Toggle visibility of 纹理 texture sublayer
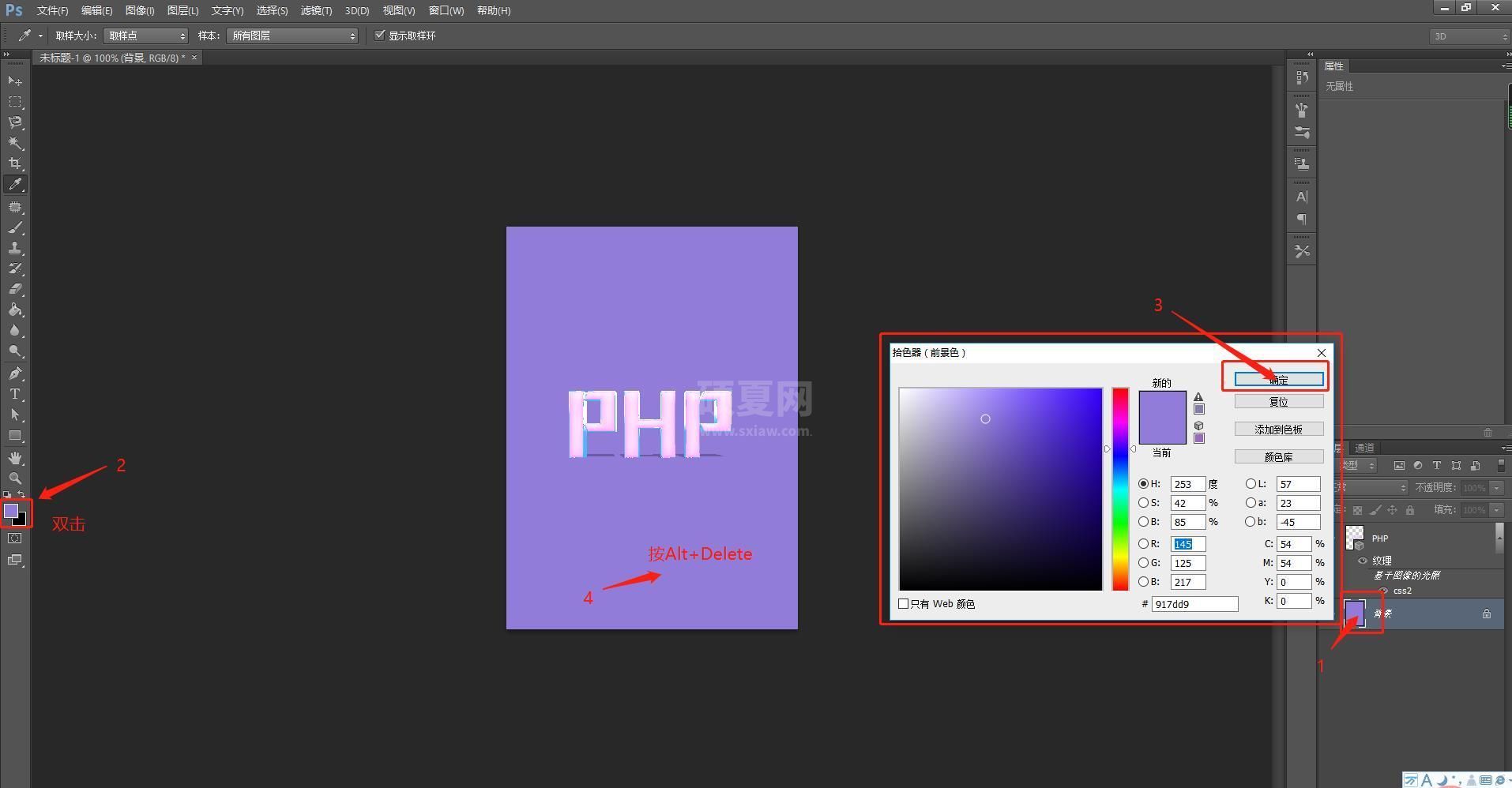The image size is (1512, 788). [x=1363, y=561]
